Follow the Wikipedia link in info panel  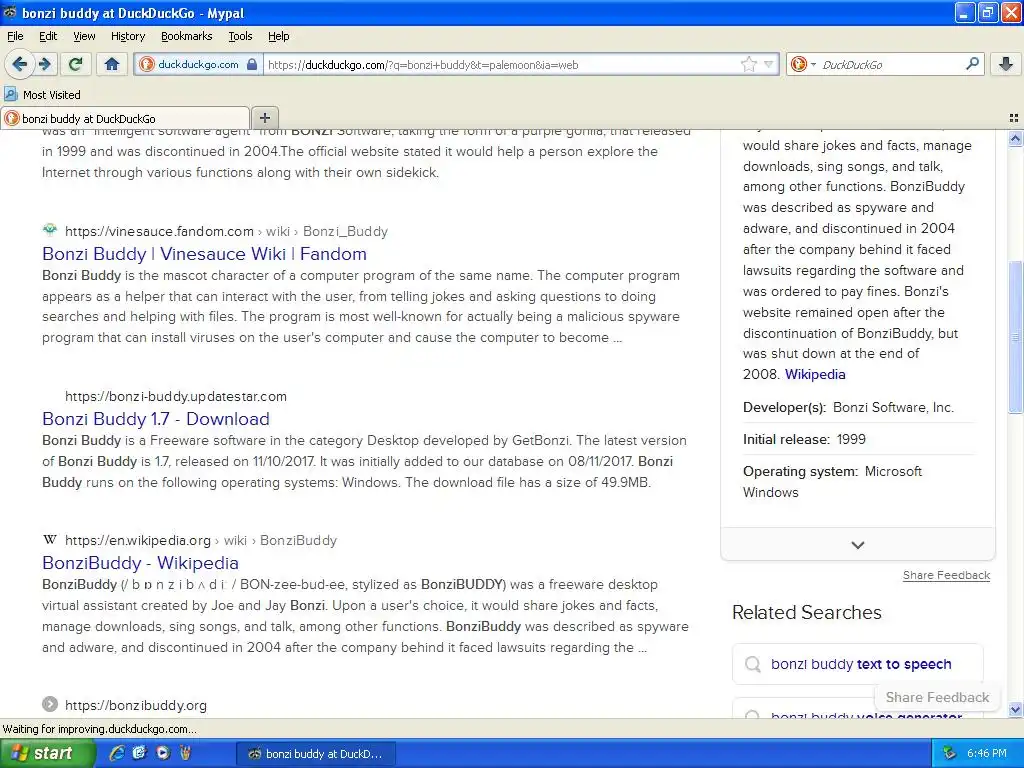click(x=814, y=374)
